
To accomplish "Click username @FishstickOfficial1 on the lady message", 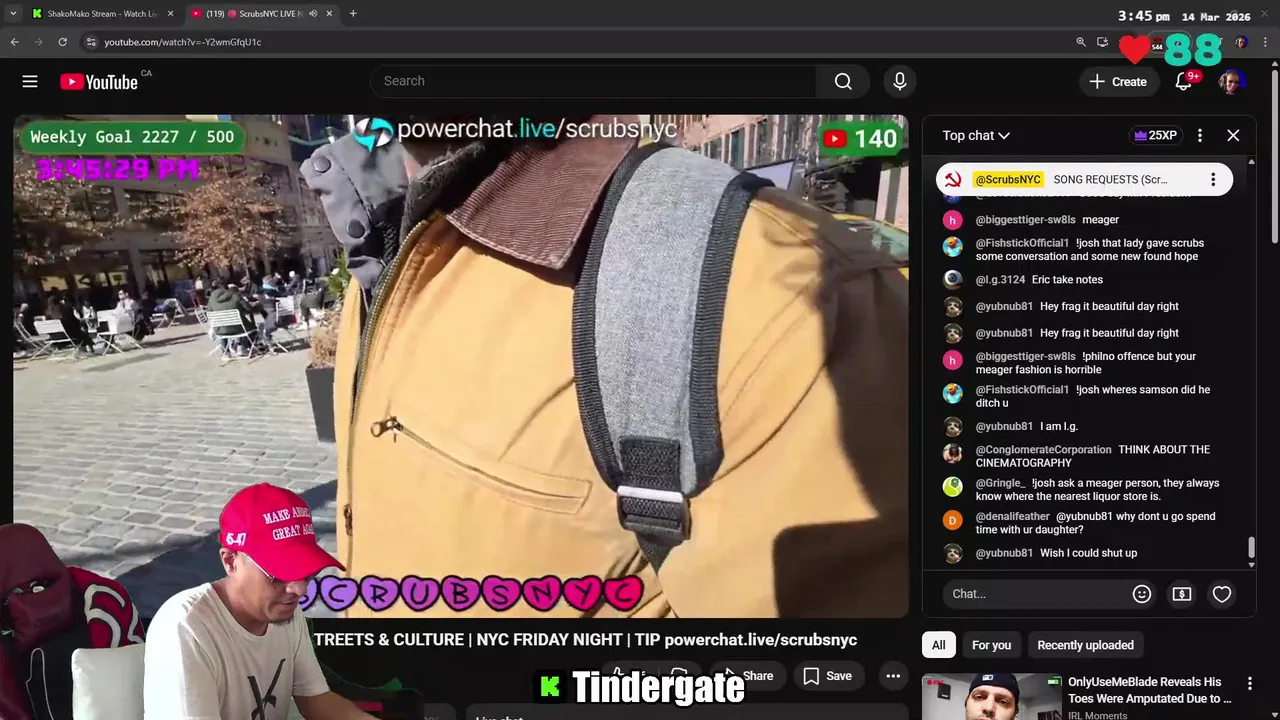I will coord(1022,243).
